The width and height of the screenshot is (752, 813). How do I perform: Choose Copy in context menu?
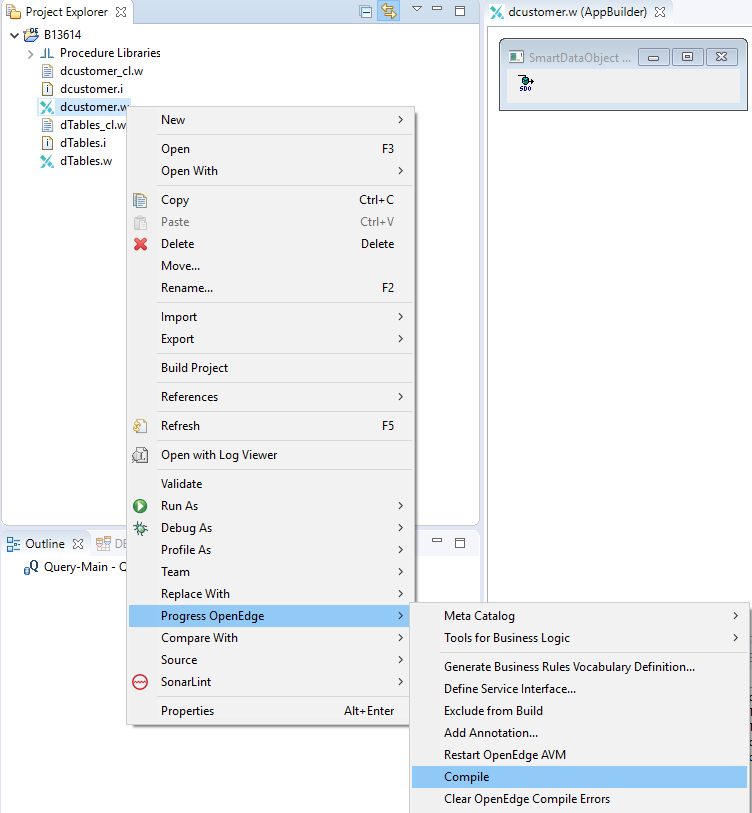pyautogui.click(x=271, y=200)
